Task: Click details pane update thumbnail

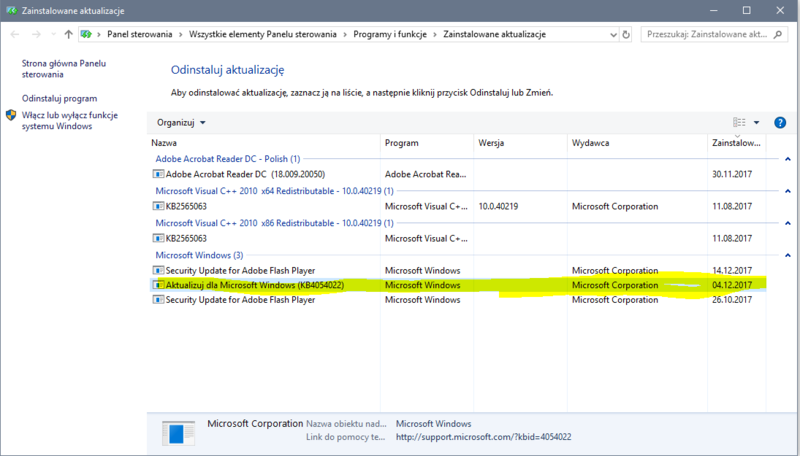Action: [x=179, y=433]
